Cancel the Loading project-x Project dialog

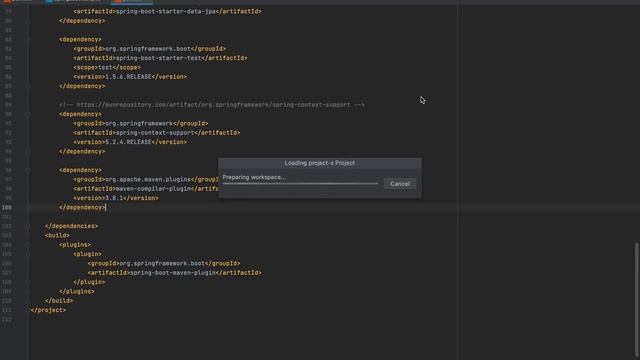click(x=400, y=184)
